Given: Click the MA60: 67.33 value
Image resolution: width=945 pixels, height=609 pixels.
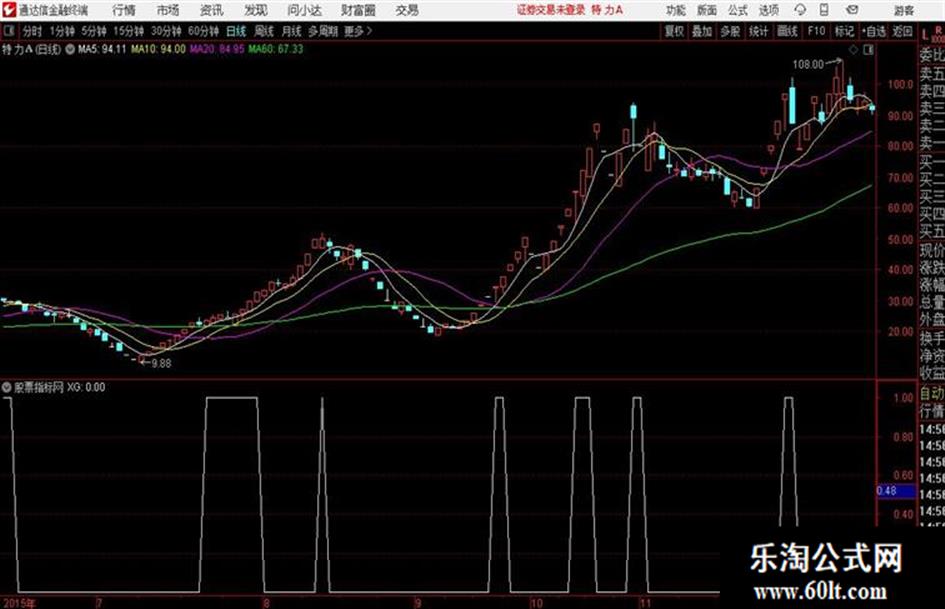Looking at the screenshot, I should click(276, 49).
